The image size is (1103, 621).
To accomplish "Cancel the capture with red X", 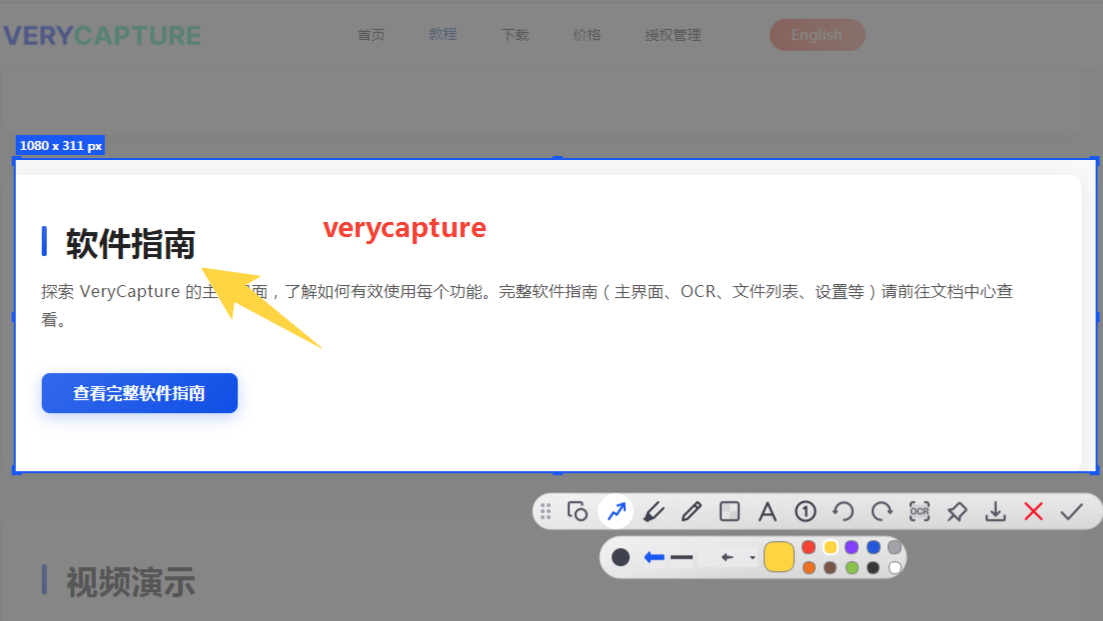I will (1033, 511).
